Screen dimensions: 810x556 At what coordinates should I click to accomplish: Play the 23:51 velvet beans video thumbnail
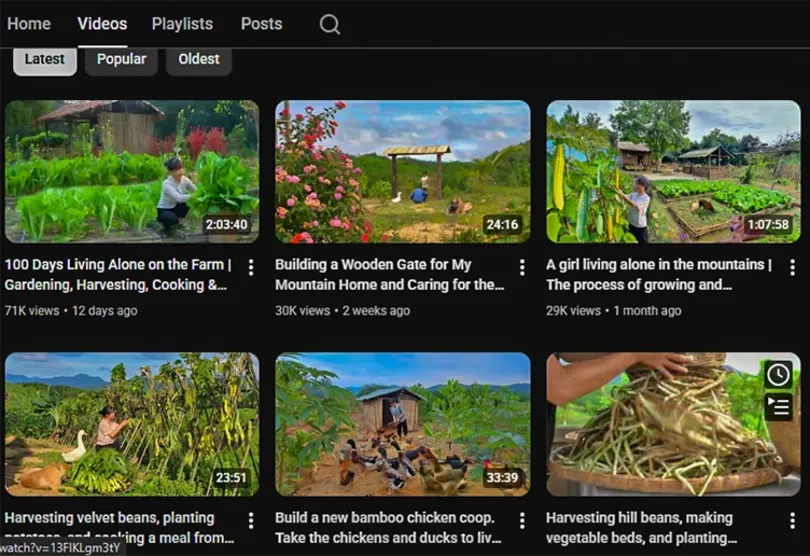click(x=131, y=423)
